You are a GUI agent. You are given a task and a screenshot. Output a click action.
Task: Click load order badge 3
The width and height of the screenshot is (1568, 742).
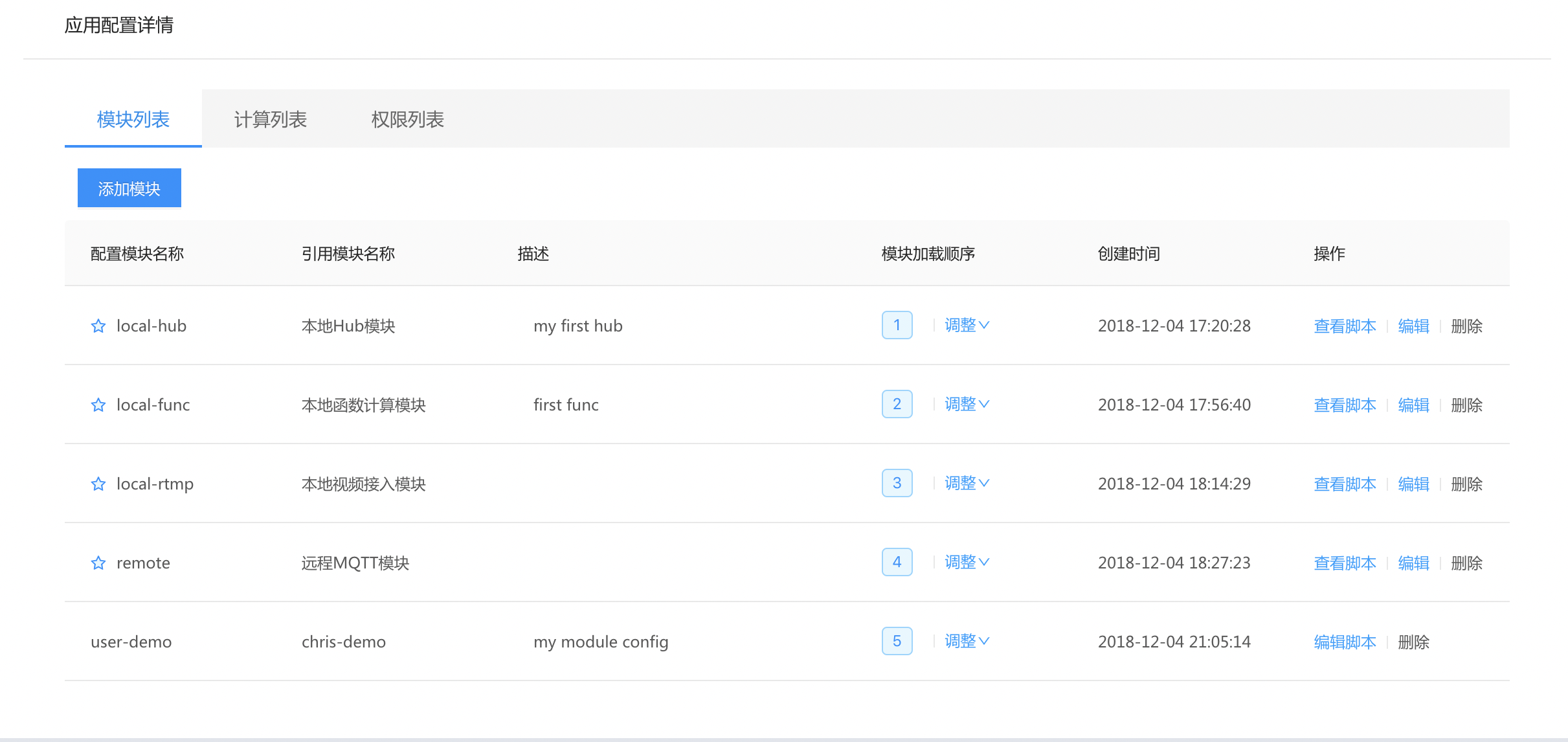pos(897,483)
